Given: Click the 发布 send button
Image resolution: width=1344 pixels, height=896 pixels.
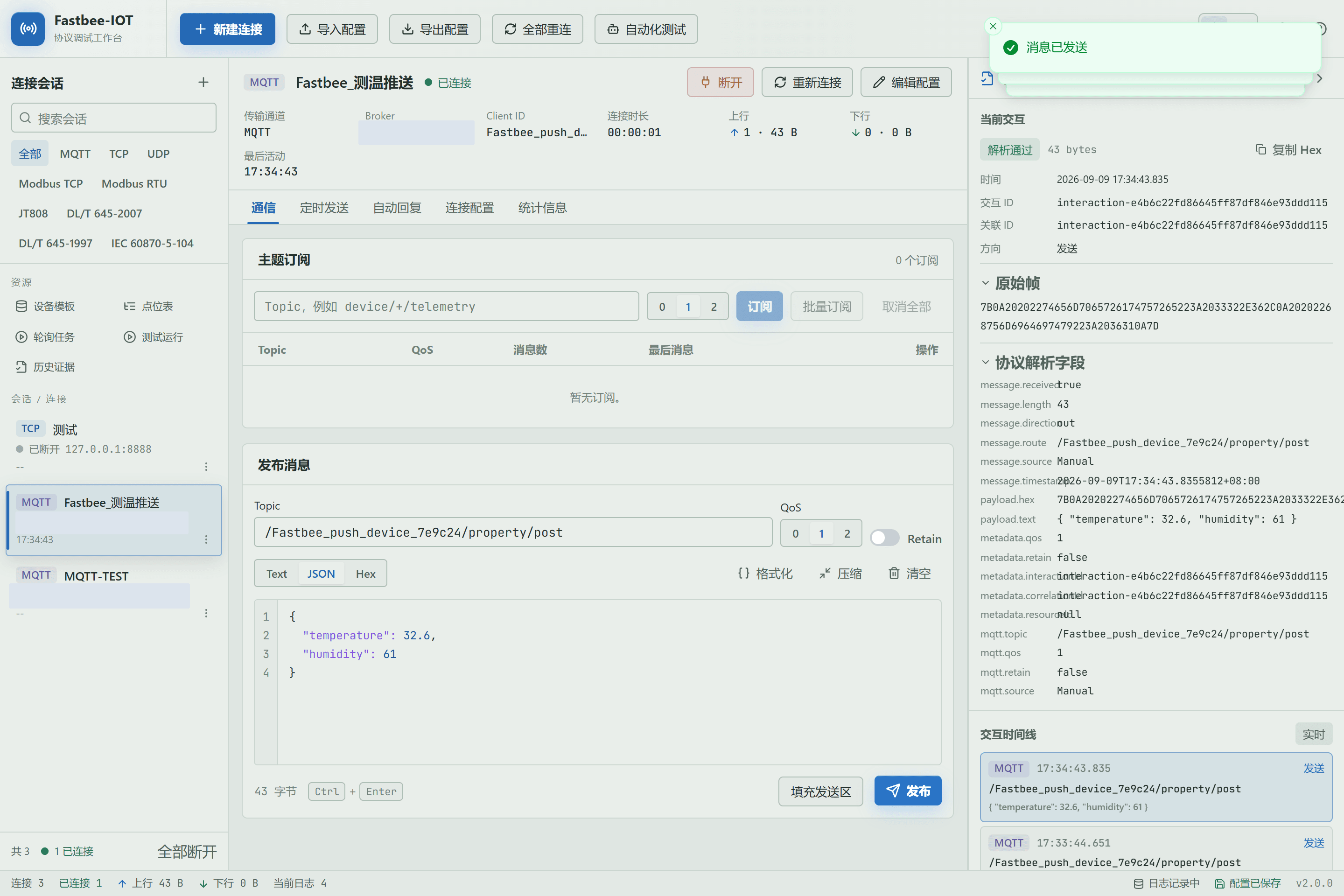Looking at the screenshot, I should [907, 791].
